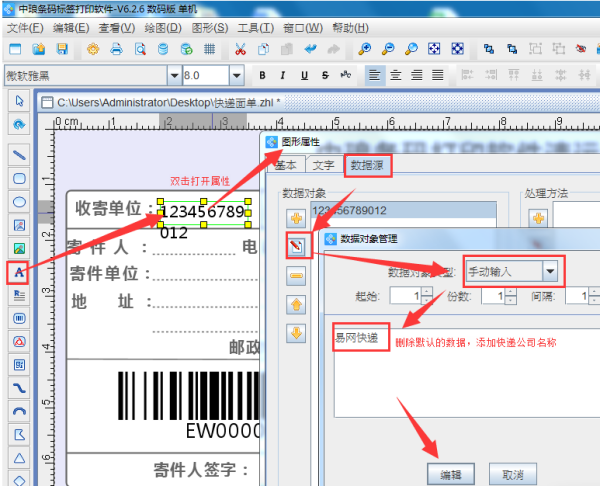The image size is (600, 486).
Task: Set right text alignment
Action: tap(417, 75)
